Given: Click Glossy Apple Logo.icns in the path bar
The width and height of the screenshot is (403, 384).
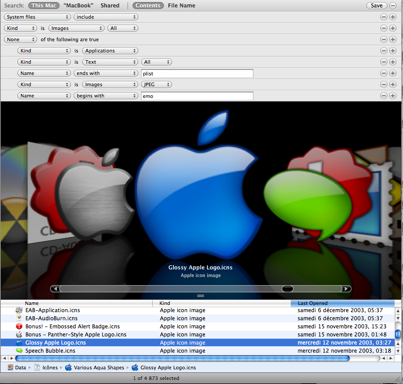Looking at the screenshot, I should click(164, 367).
